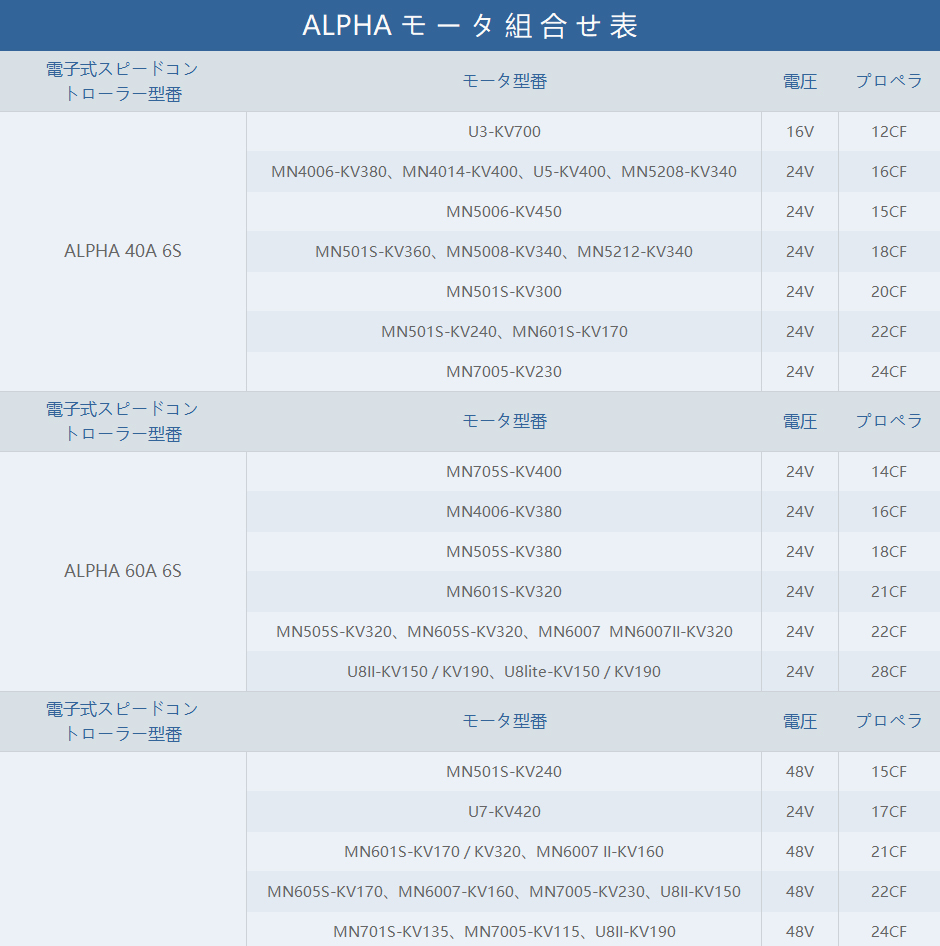Viewport: 940px width, 946px height.
Task: Click the U3-KV700 motor cell
Action: pos(504,131)
